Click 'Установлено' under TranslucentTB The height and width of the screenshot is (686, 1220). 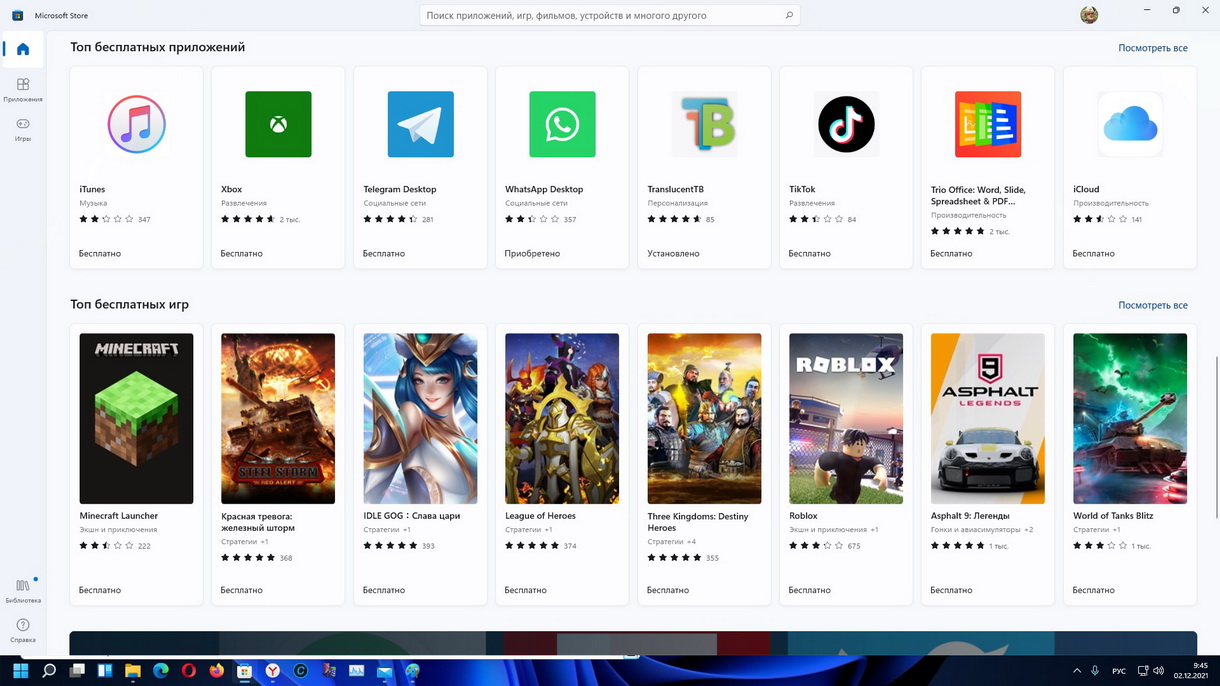click(x=673, y=254)
